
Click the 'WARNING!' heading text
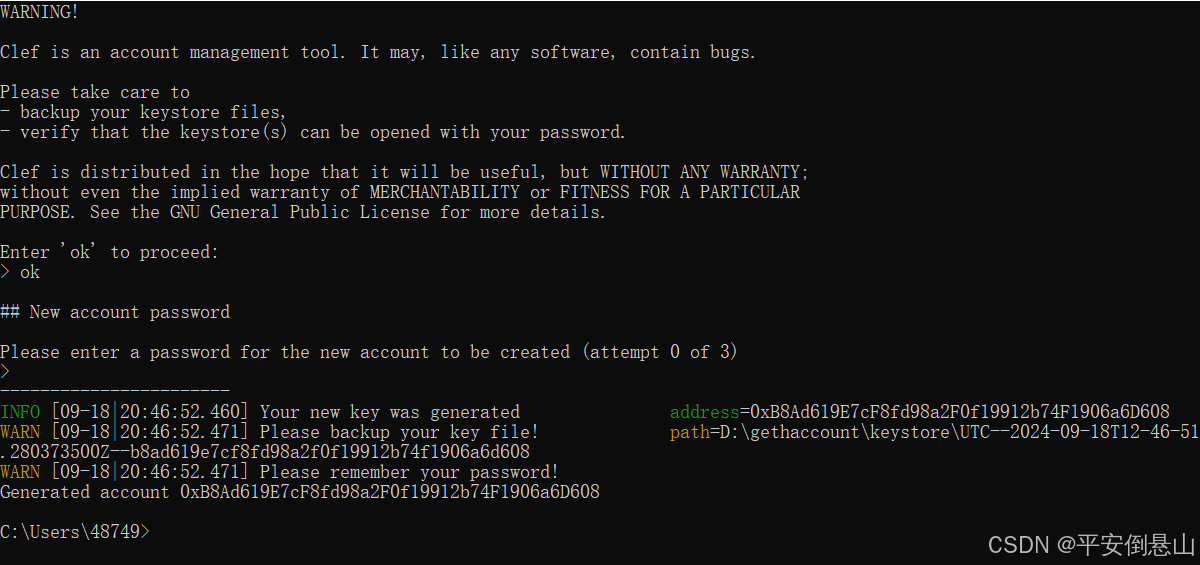coord(40,12)
